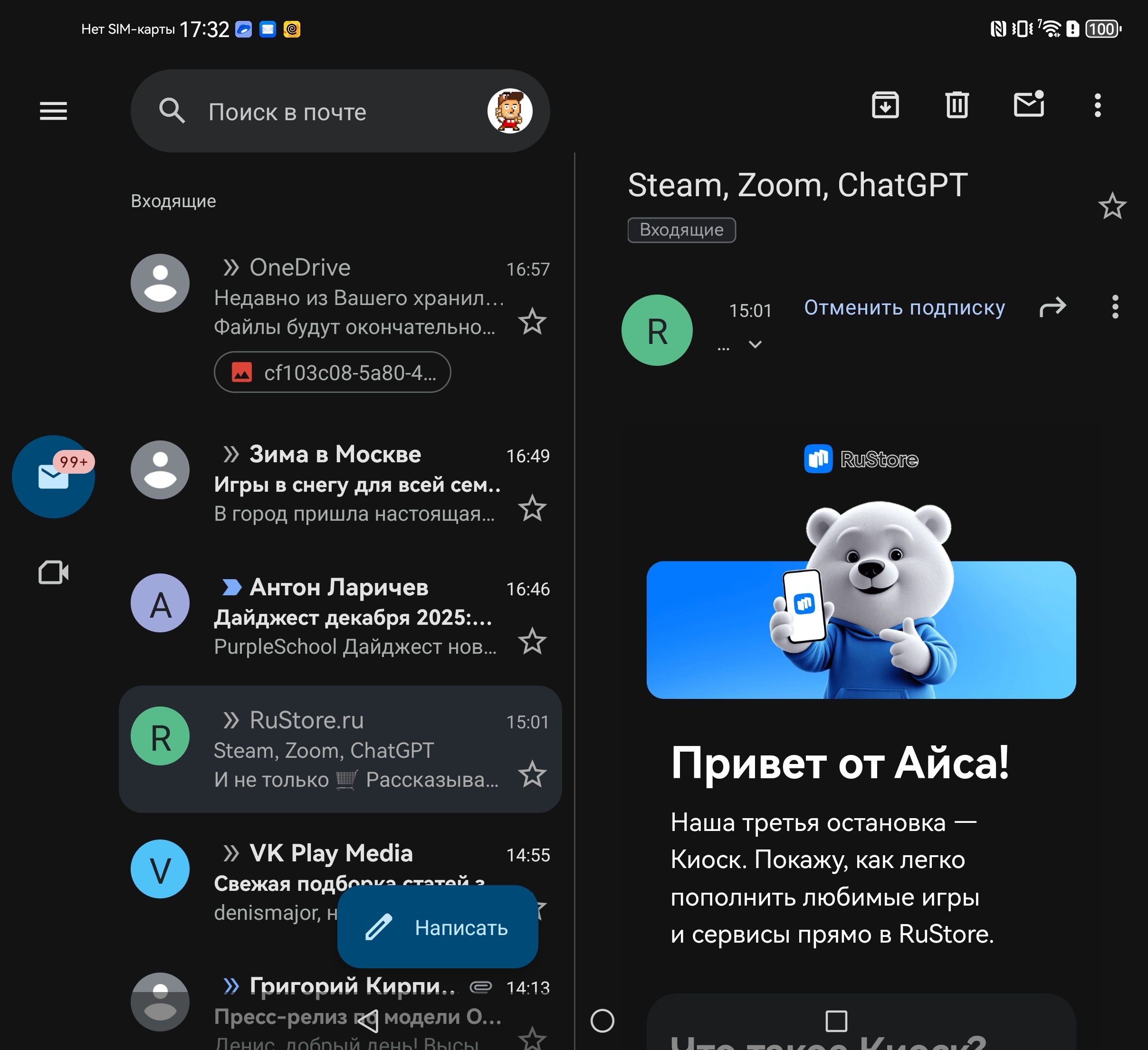Switch to the Meet video tab
The height and width of the screenshot is (1050, 1148).
pos(53,572)
